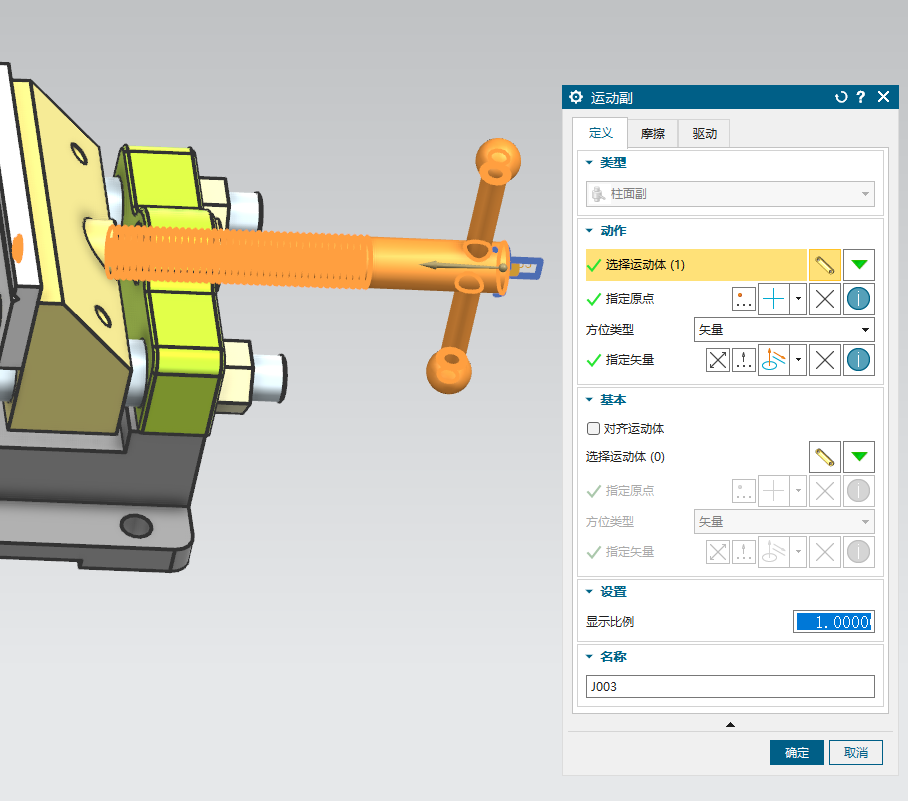This screenshot has height=801, width=908.
Task: Open green triangle dropdown next to 选择运动体 (1)
Action: tap(858, 265)
